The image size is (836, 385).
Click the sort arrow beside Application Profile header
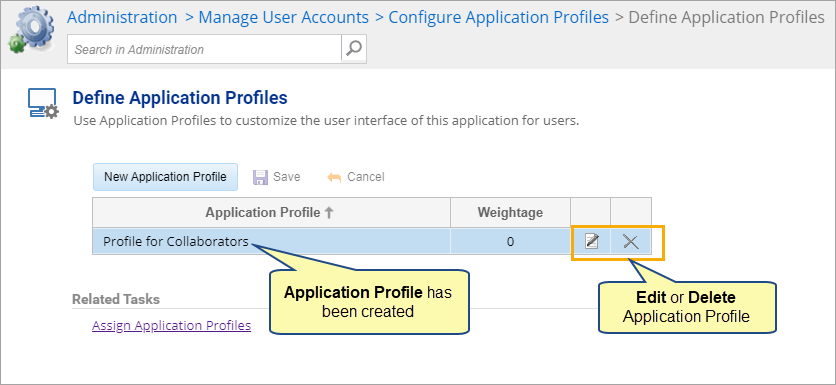[x=329, y=213]
